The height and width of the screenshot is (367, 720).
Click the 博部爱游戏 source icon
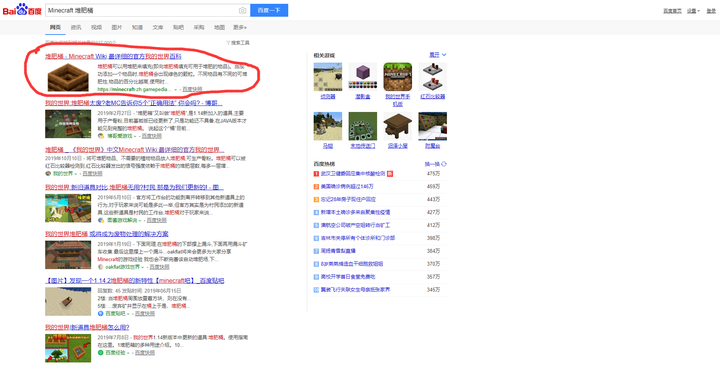[x=101, y=136]
